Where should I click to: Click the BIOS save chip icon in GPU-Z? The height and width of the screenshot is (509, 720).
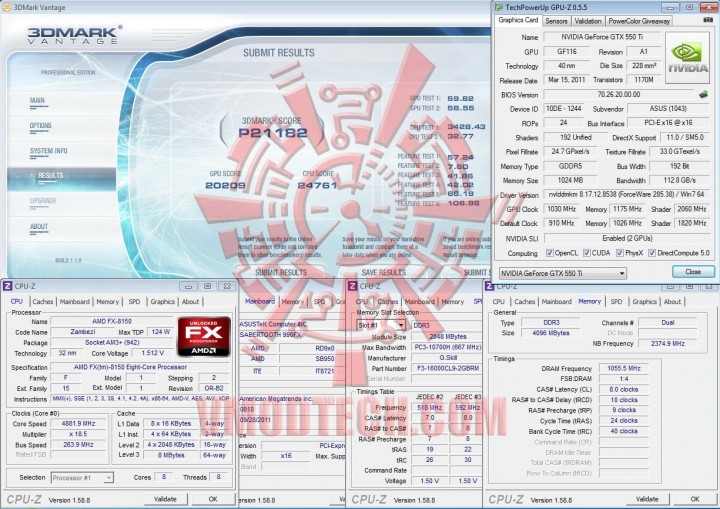703,95
